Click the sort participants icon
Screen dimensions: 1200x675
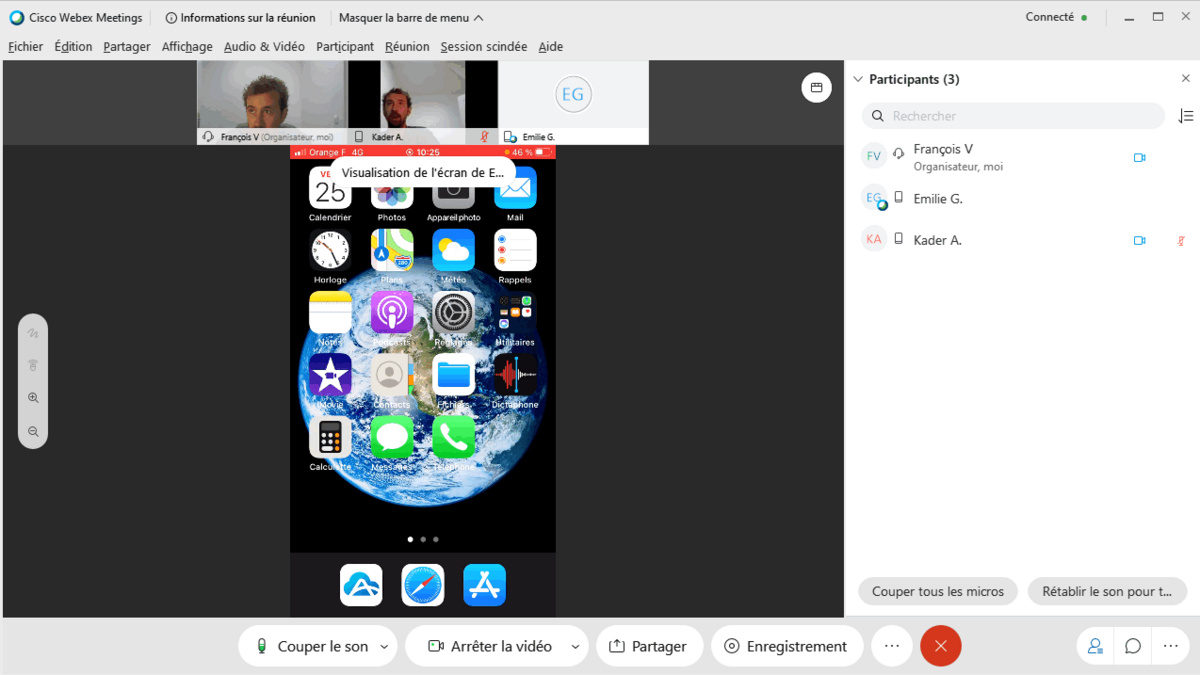click(1186, 116)
